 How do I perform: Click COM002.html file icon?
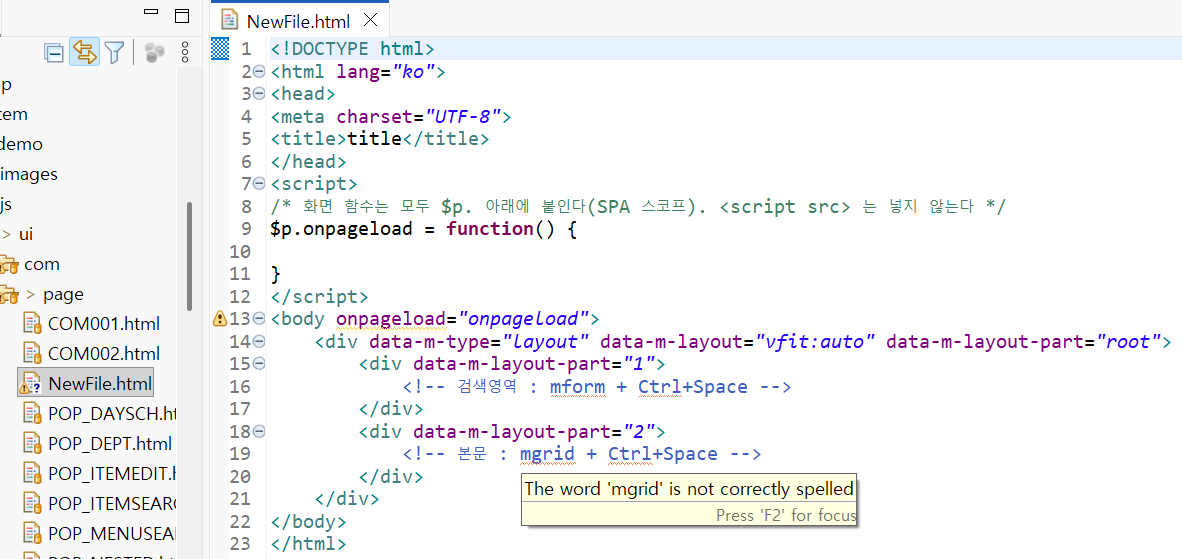pos(32,354)
